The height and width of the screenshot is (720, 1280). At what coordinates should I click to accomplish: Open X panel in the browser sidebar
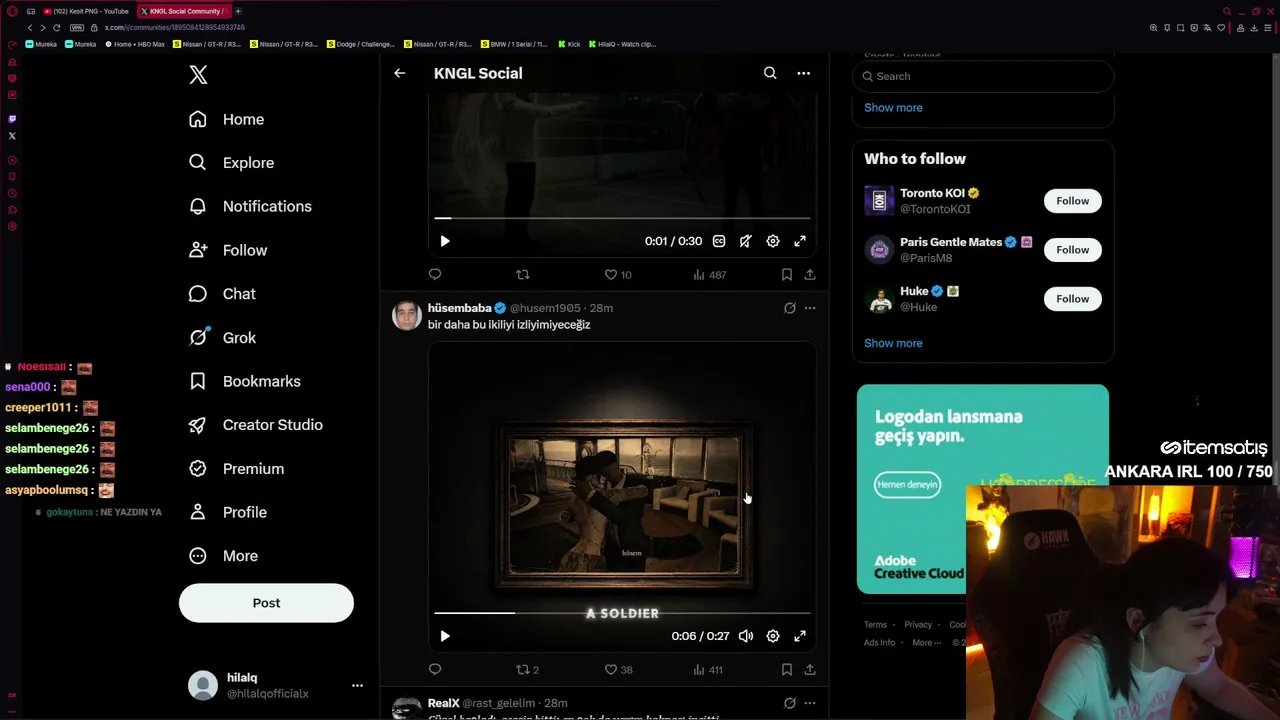click(12, 135)
